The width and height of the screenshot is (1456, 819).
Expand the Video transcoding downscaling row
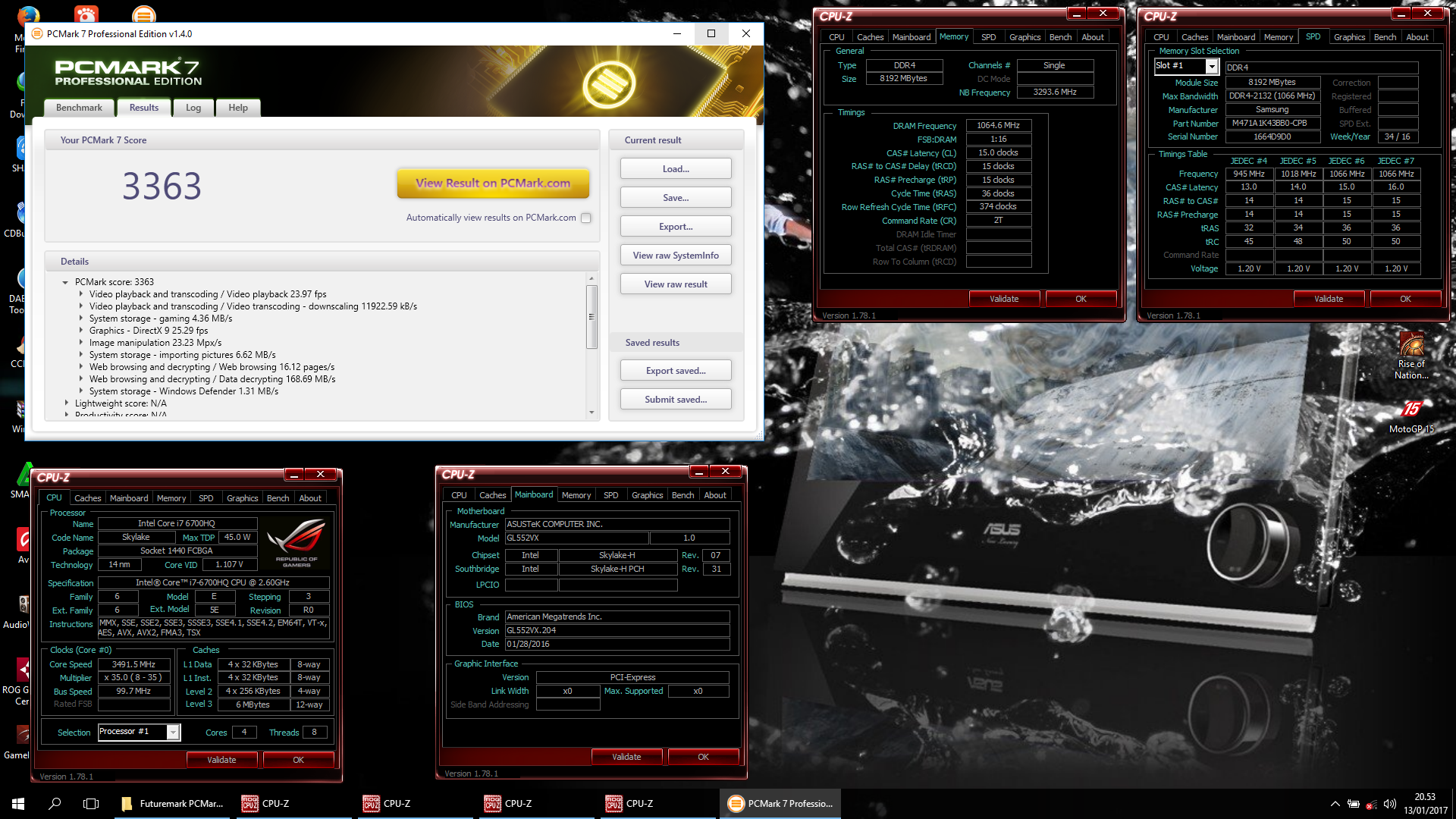pos(80,306)
